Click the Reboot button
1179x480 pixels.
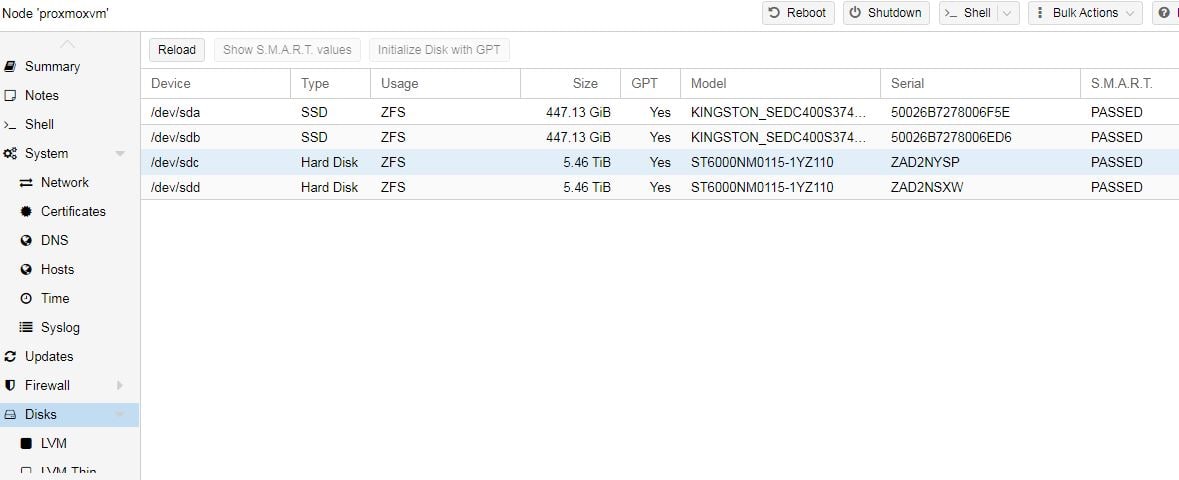(x=798, y=13)
